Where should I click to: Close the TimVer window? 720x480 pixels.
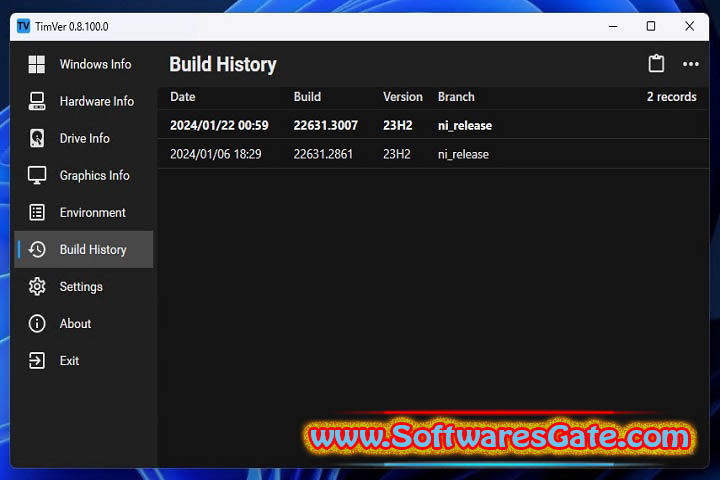coord(689,26)
